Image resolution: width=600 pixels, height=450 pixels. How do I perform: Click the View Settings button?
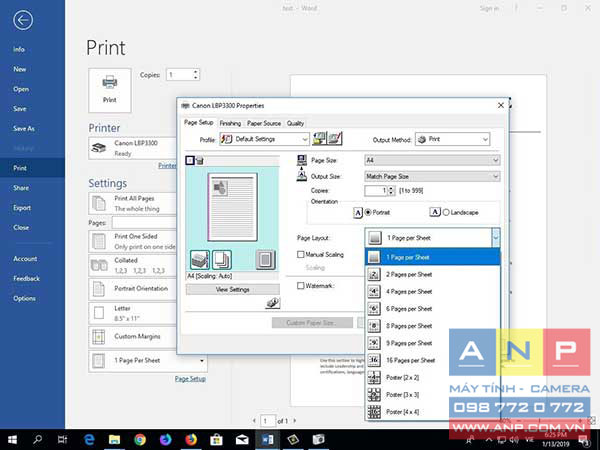(x=233, y=289)
